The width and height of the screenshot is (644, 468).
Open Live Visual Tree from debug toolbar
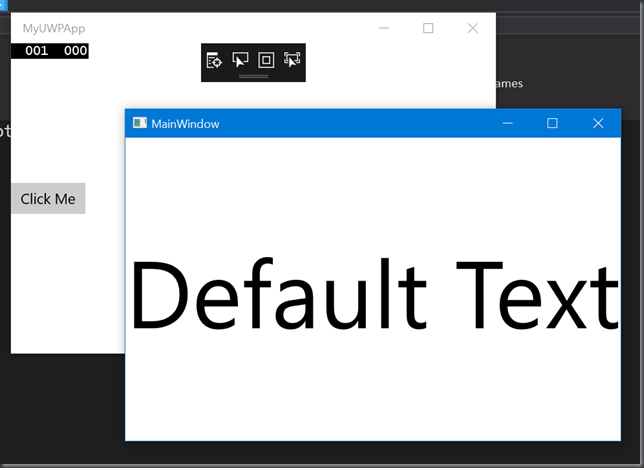click(214, 60)
